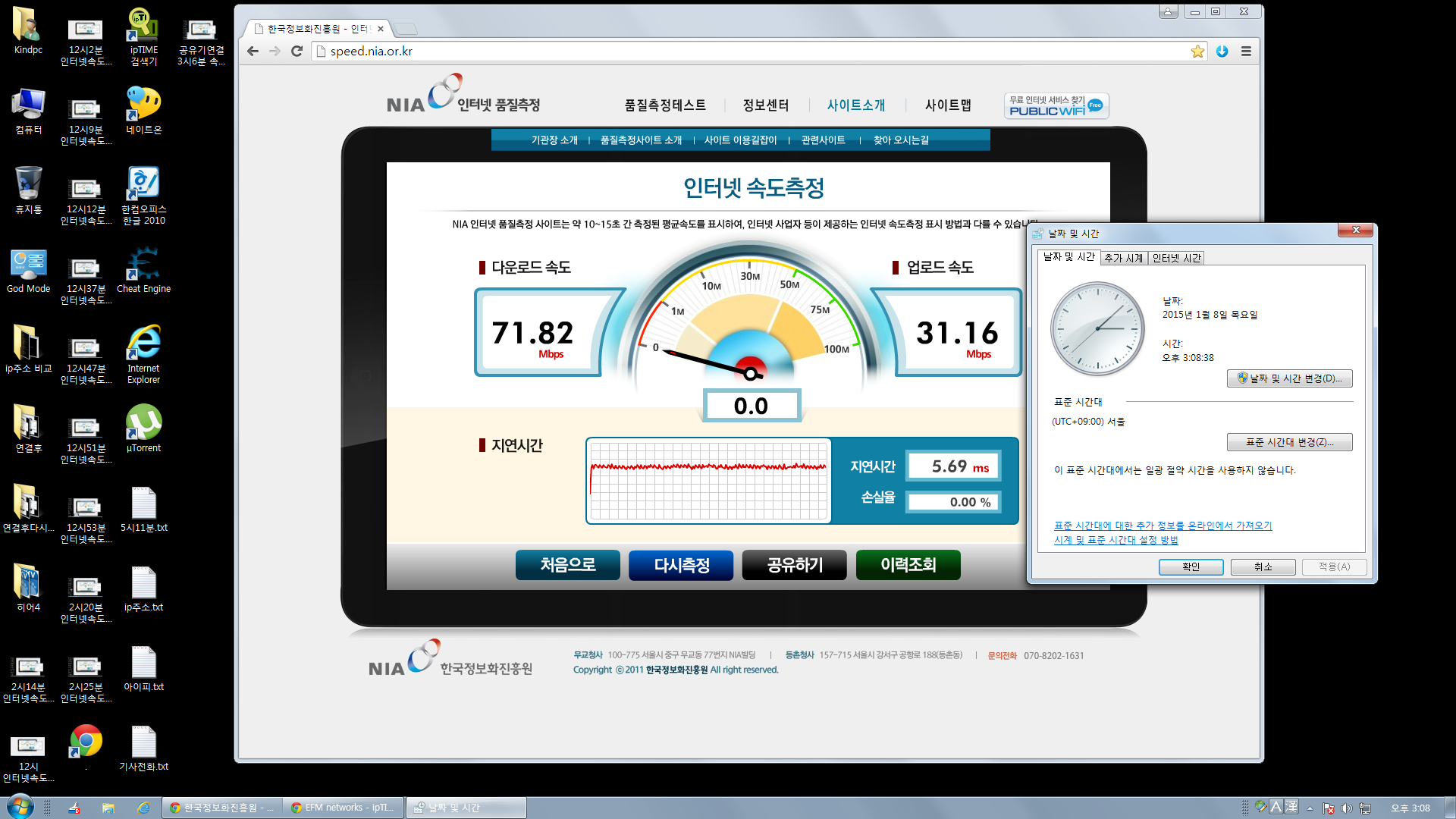Click 날짜 및 시간 변경 button
The height and width of the screenshot is (819, 1456).
(1289, 378)
